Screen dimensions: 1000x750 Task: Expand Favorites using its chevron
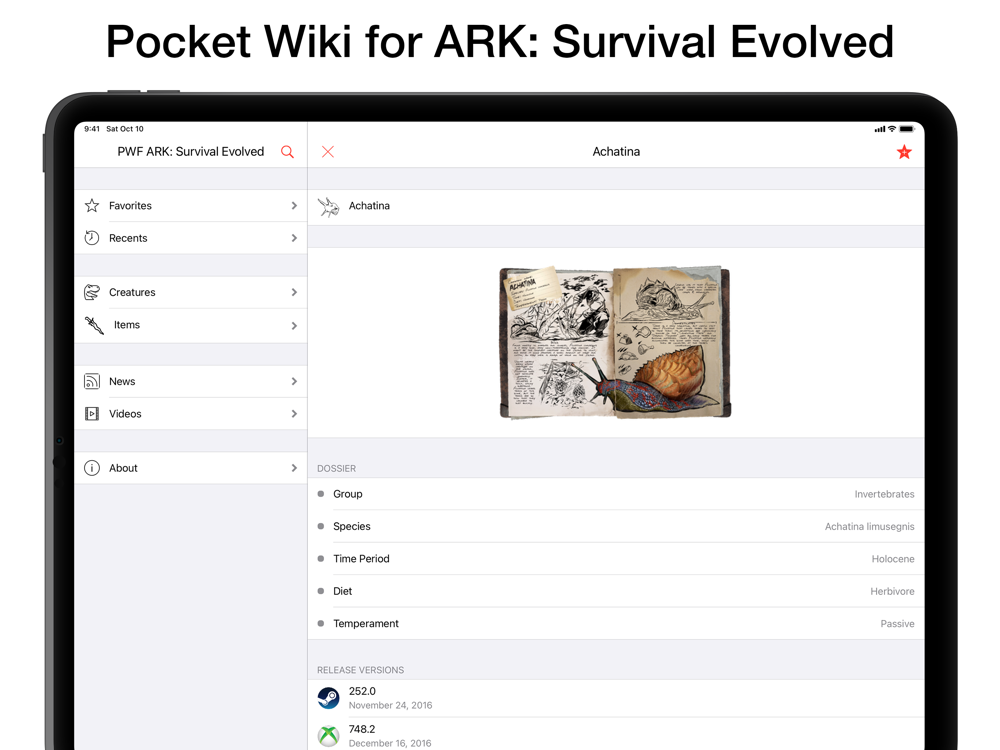click(x=294, y=205)
